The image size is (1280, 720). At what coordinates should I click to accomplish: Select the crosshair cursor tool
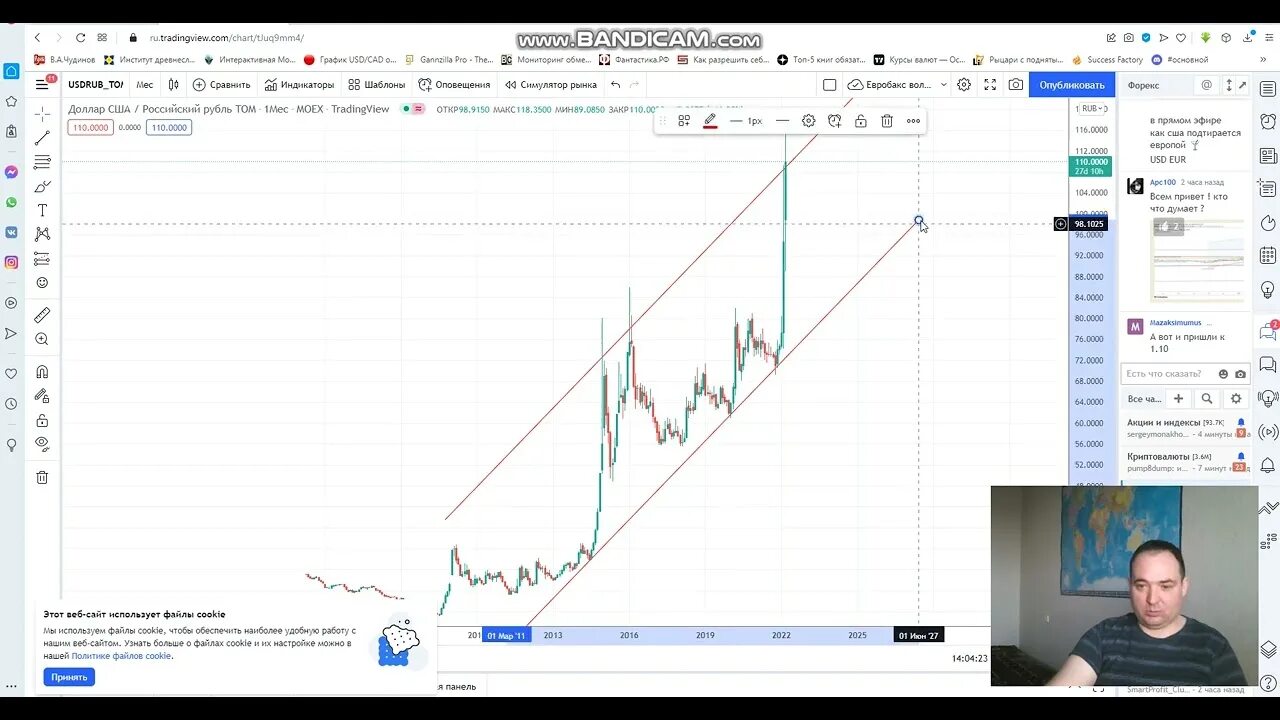coord(42,113)
